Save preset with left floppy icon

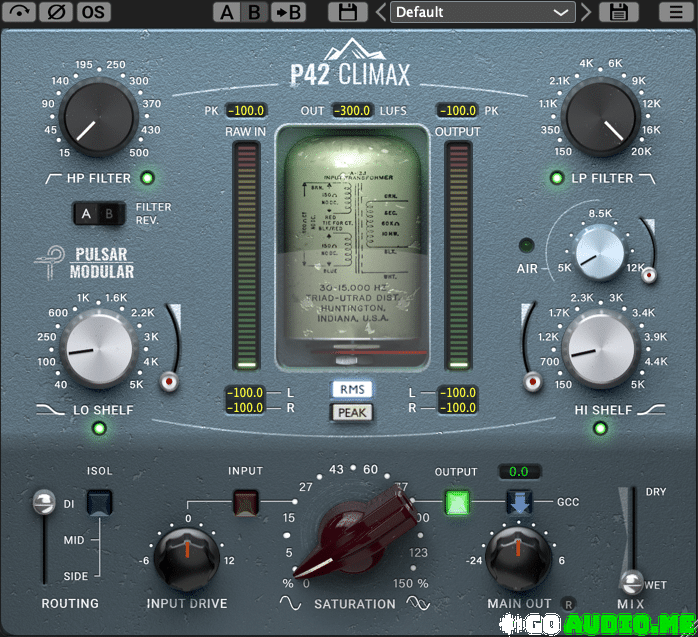(348, 12)
